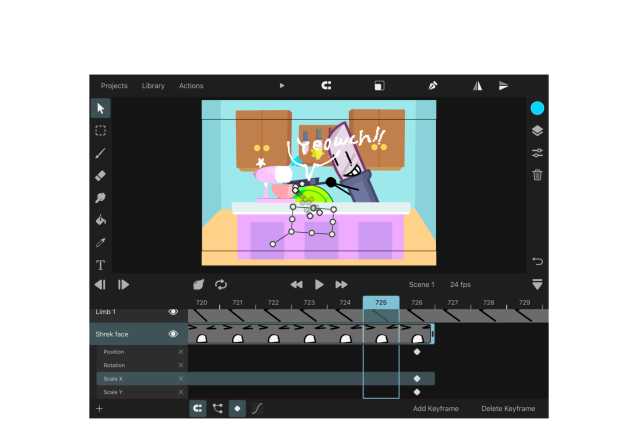The image size is (632, 446).
Task: Step to the previous frame
Action: point(100,285)
